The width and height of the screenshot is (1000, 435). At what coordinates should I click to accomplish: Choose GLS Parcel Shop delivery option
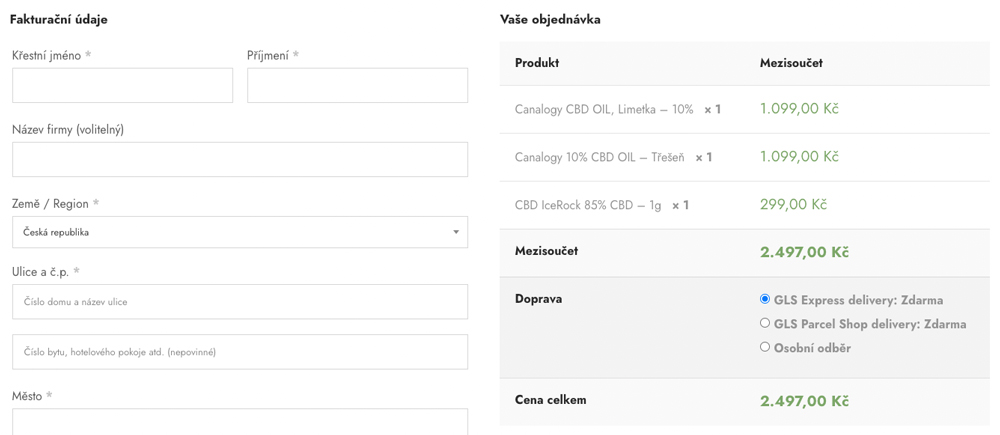pos(765,323)
